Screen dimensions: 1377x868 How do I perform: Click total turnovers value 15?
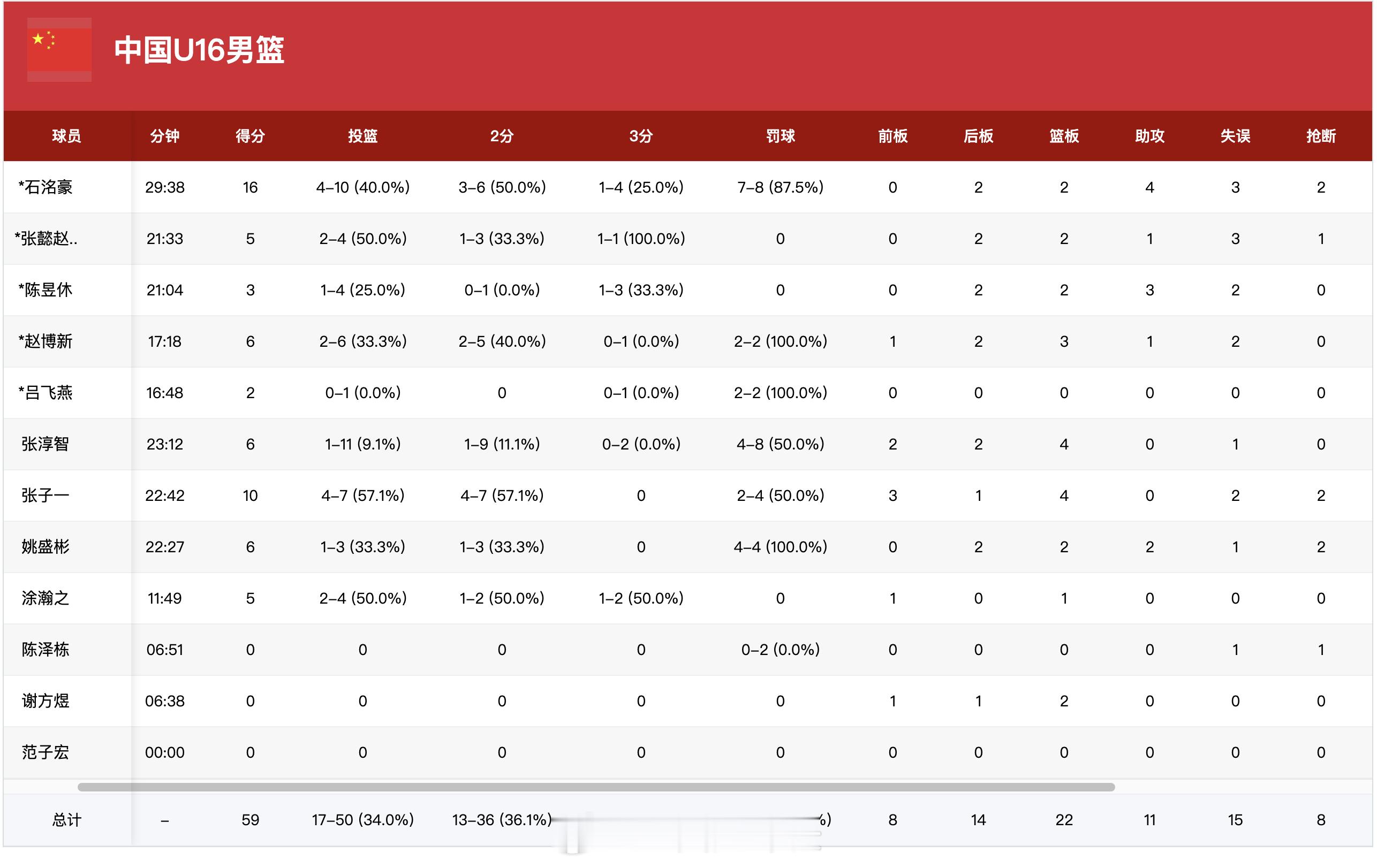1235,820
